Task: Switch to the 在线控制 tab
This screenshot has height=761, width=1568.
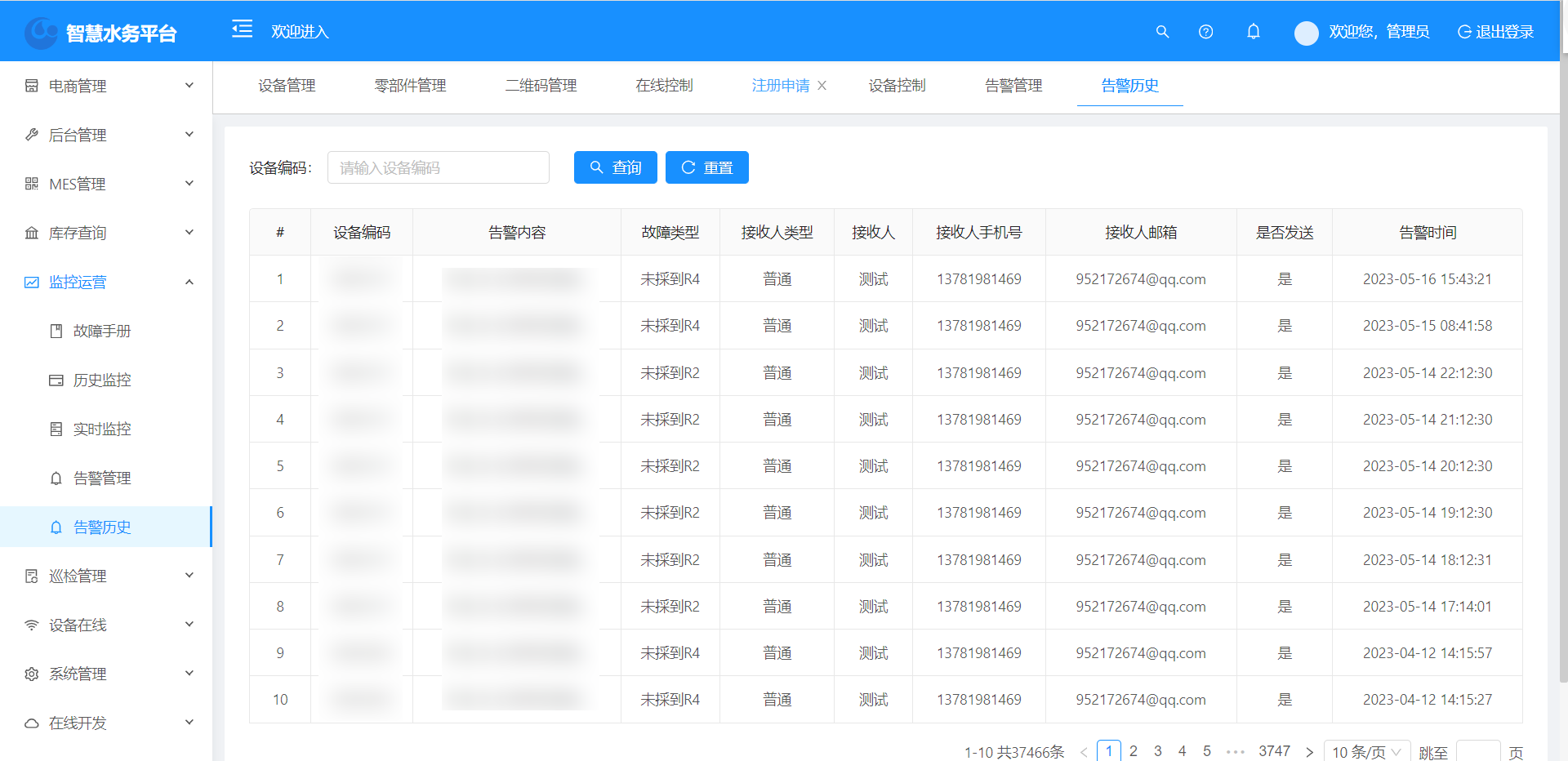Action: [664, 86]
